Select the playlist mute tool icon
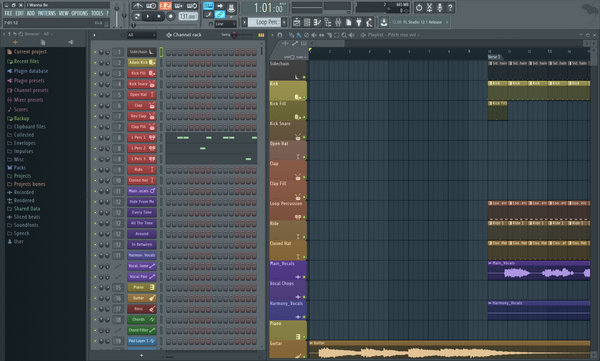 tap(314, 35)
